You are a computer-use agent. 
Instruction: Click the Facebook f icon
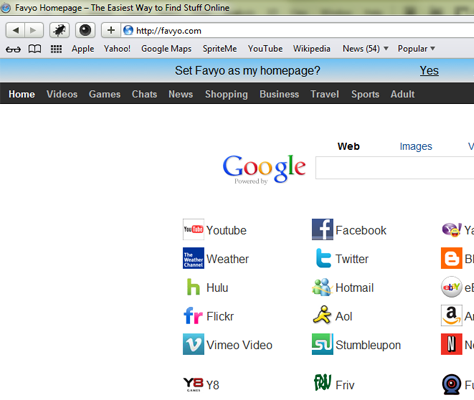(x=322, y=229)
